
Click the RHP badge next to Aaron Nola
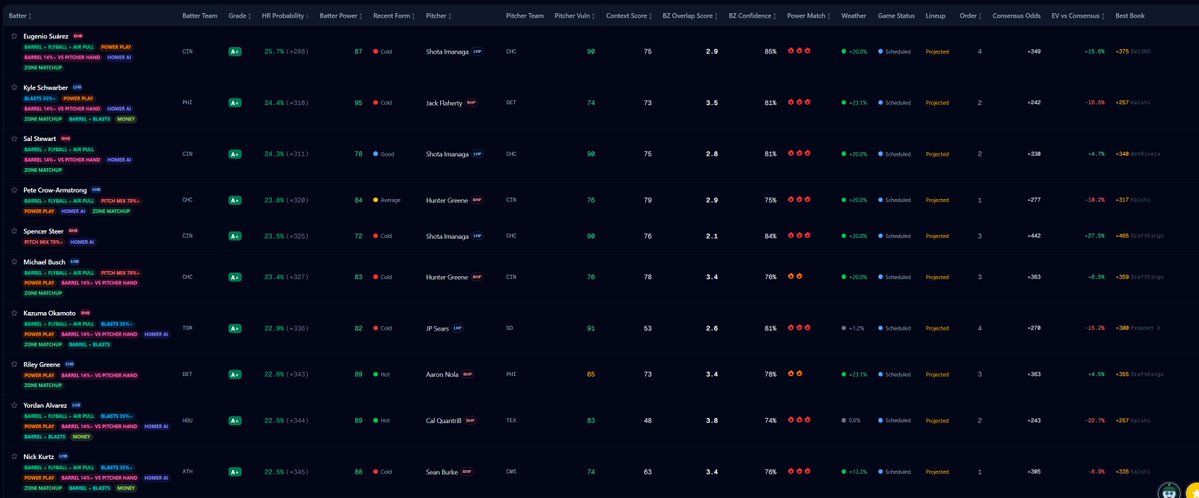(467, 374)
